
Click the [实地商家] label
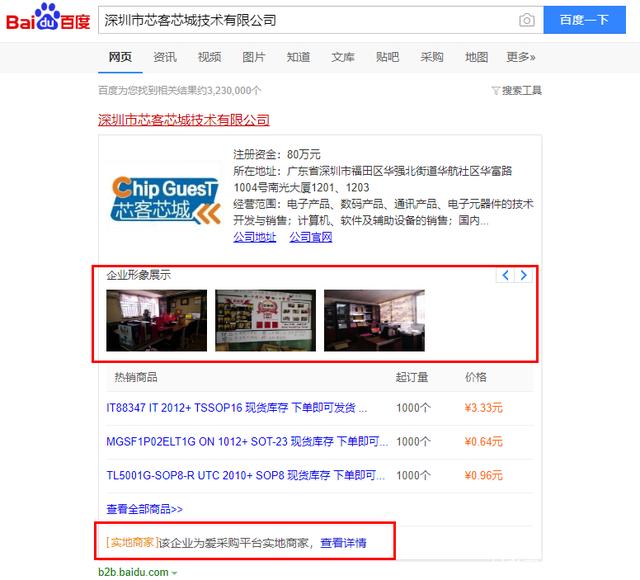pos(132,542)
